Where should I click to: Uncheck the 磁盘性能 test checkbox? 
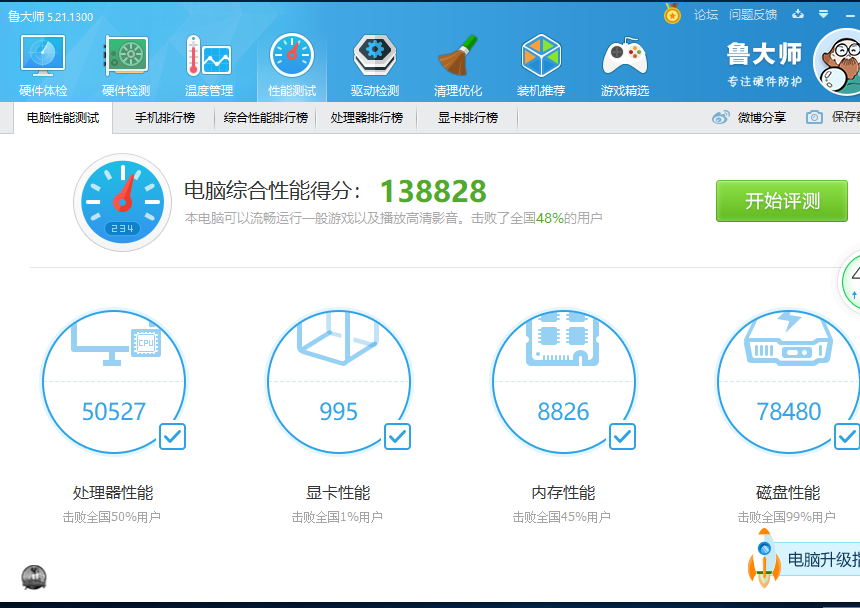pos(847,436)
